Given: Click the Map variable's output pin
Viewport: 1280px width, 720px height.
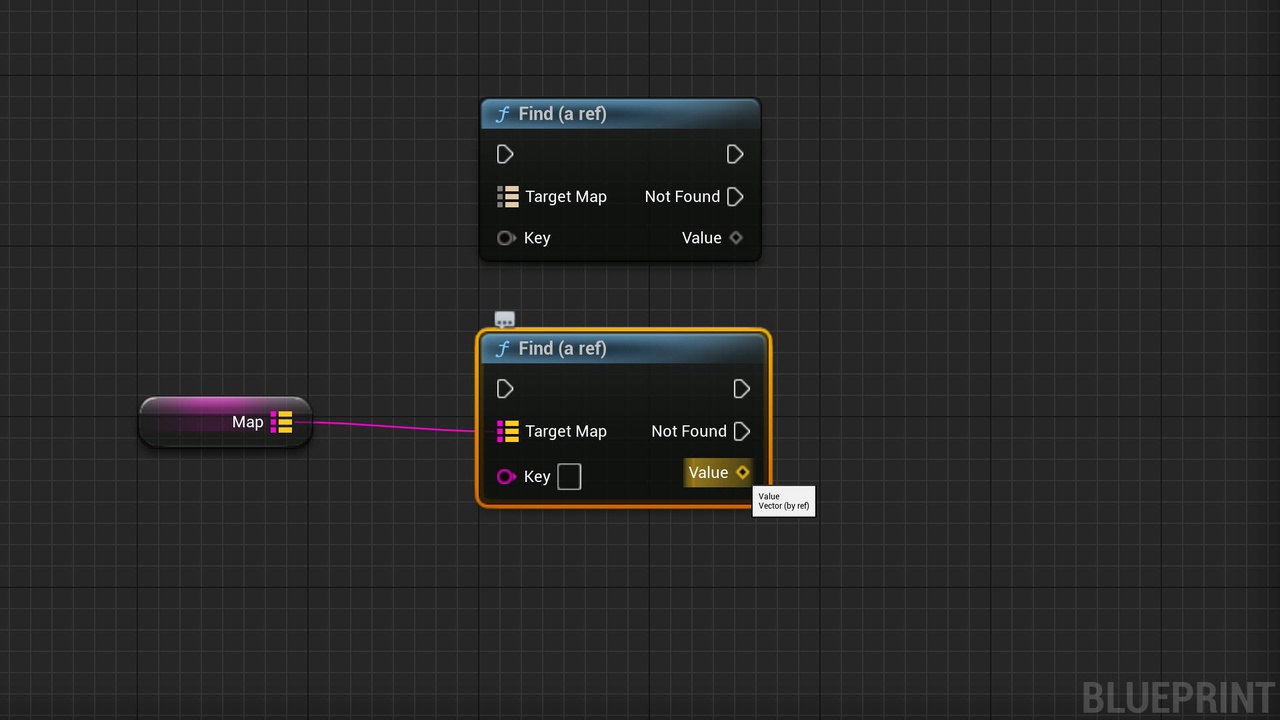Looking at the screenshot, I should pos(281,422).
